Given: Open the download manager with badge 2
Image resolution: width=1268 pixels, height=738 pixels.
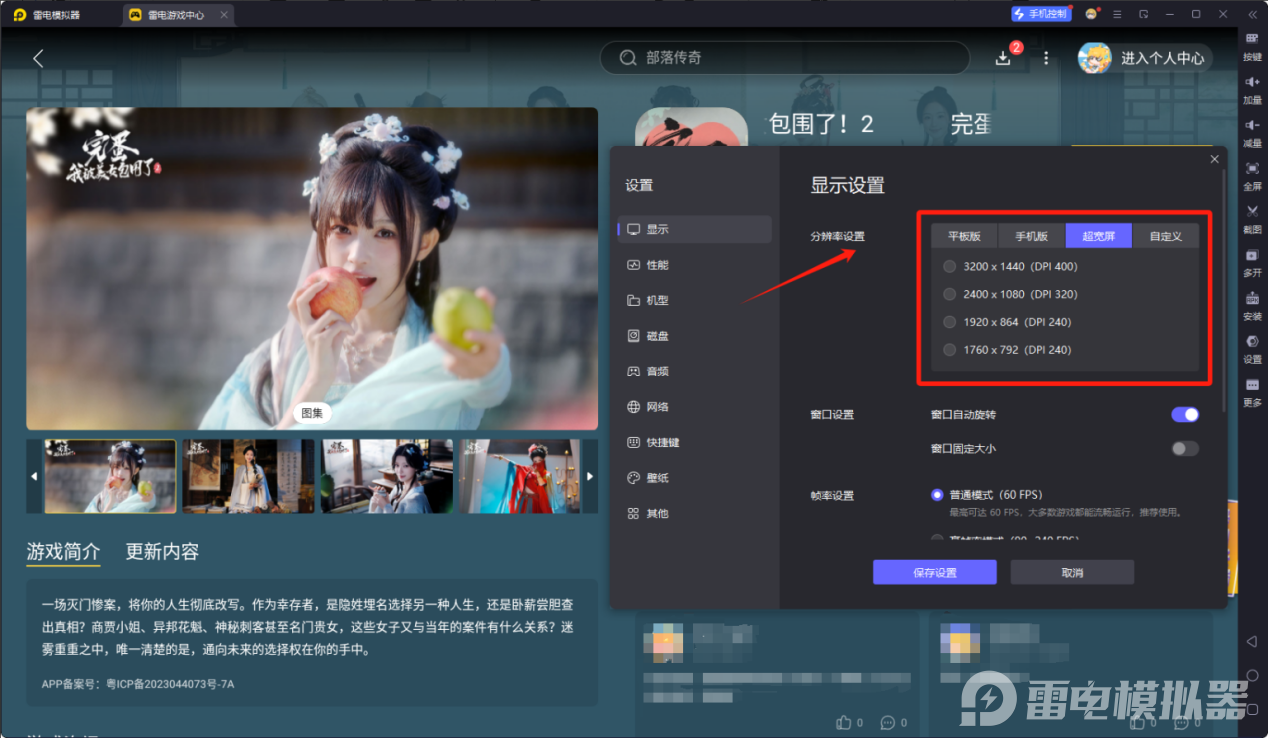Looking at the screenshot, I should pyautogui.click(x=1003, y=58).
